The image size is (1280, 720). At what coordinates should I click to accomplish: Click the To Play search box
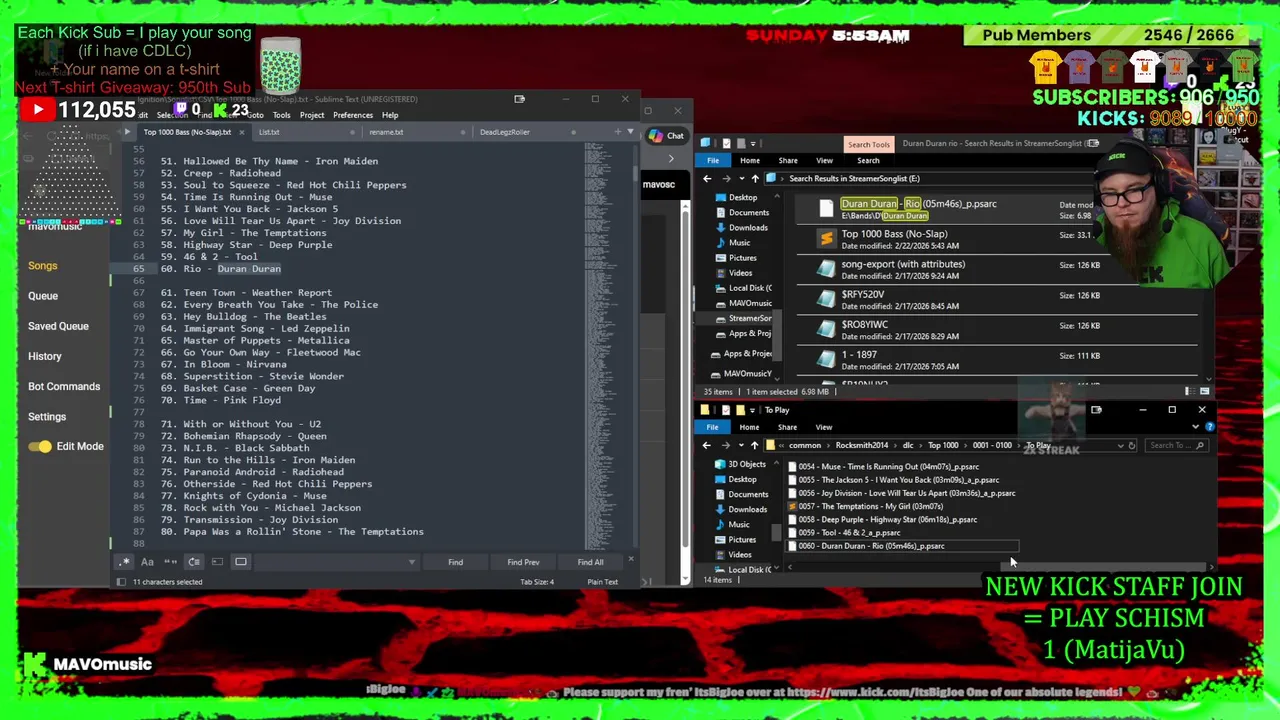coord(1175,445)
